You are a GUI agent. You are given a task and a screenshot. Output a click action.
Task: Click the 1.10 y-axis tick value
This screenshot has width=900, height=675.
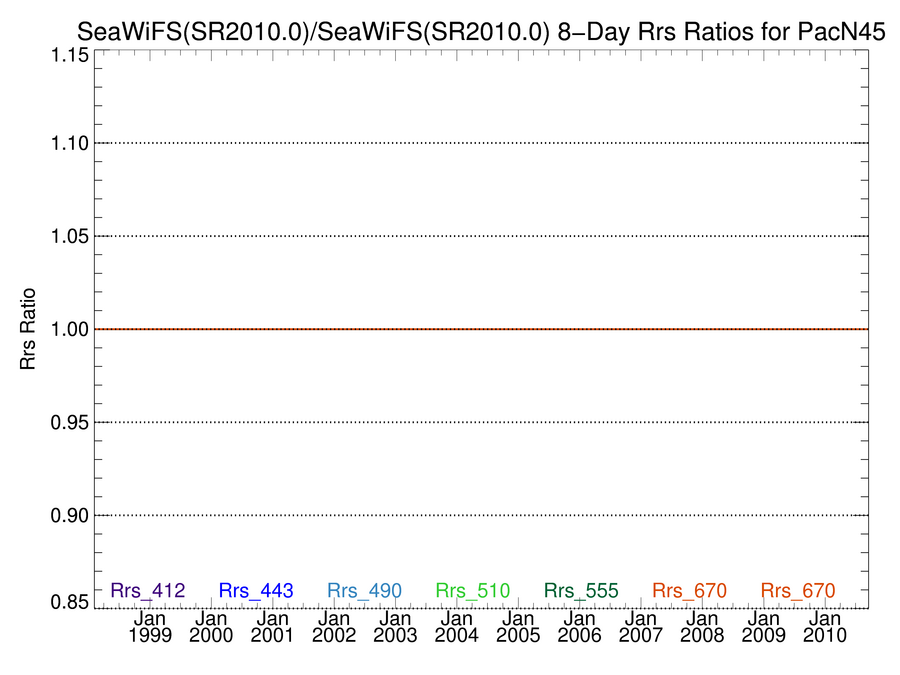point(70,143)
